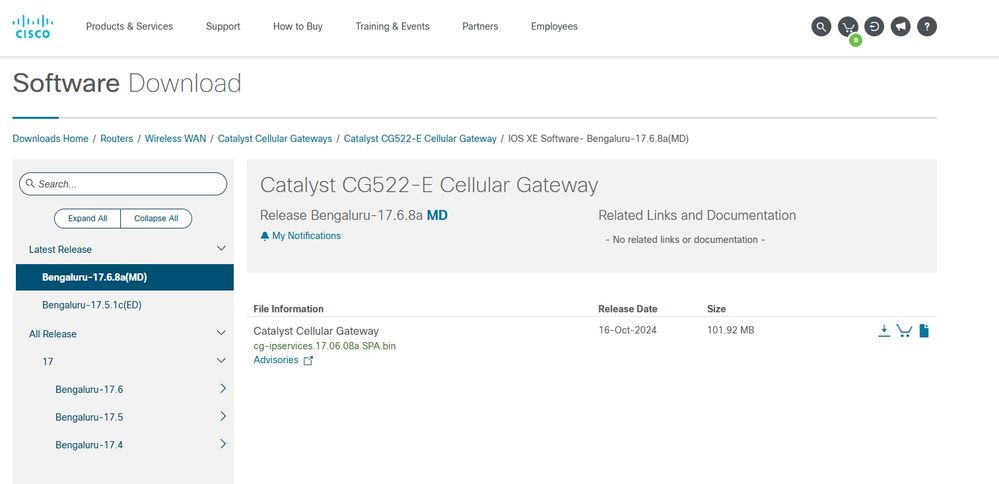Click Collapse All button
Screen dimensions: 999x484
pyautogui.click(x=156, y=218)
